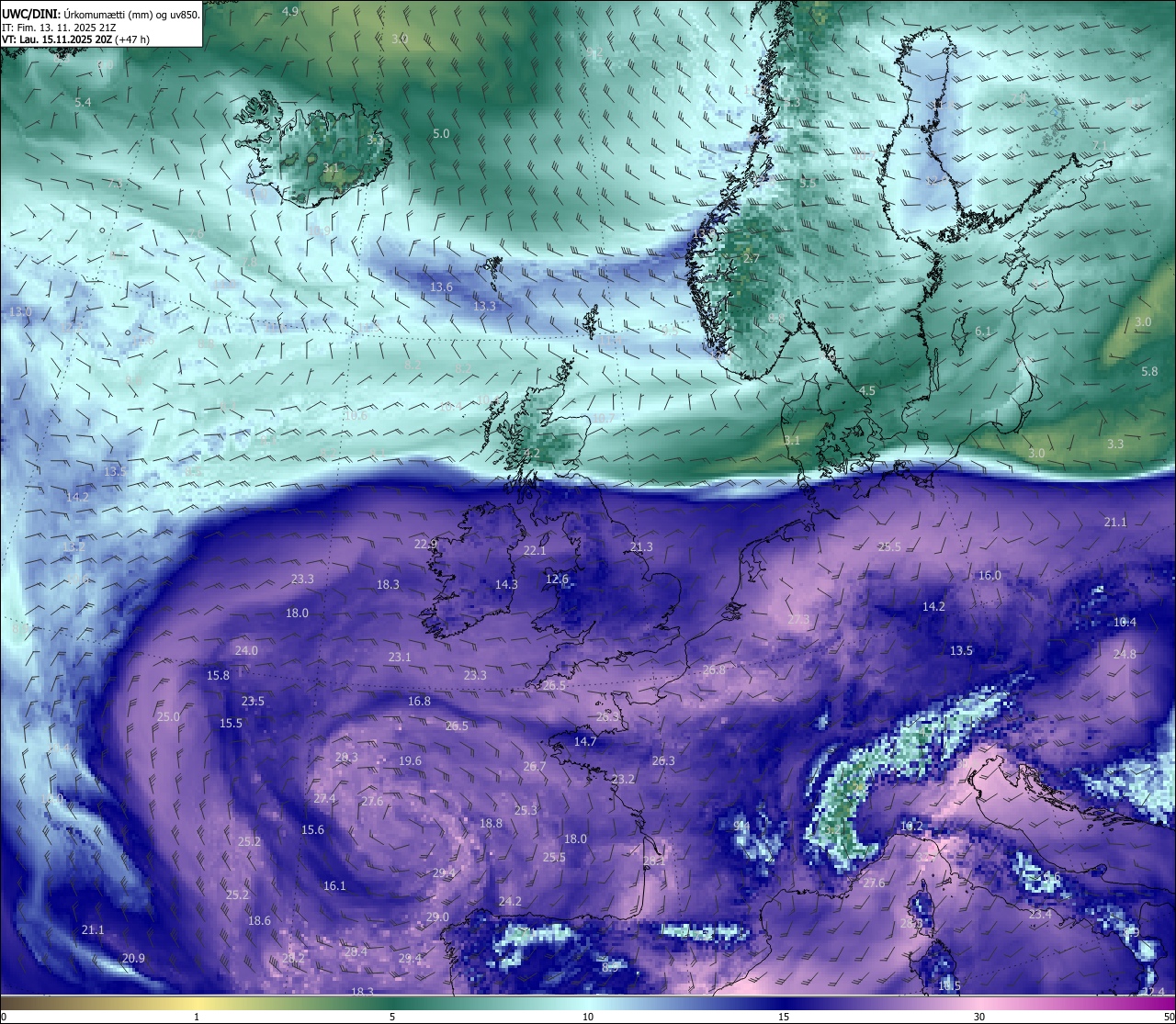Screen dimensions: 1176x1024
Task: Click the 18.6 value in the southwest Atlantic
Action: pyautogui.click(x=259, y=920)
